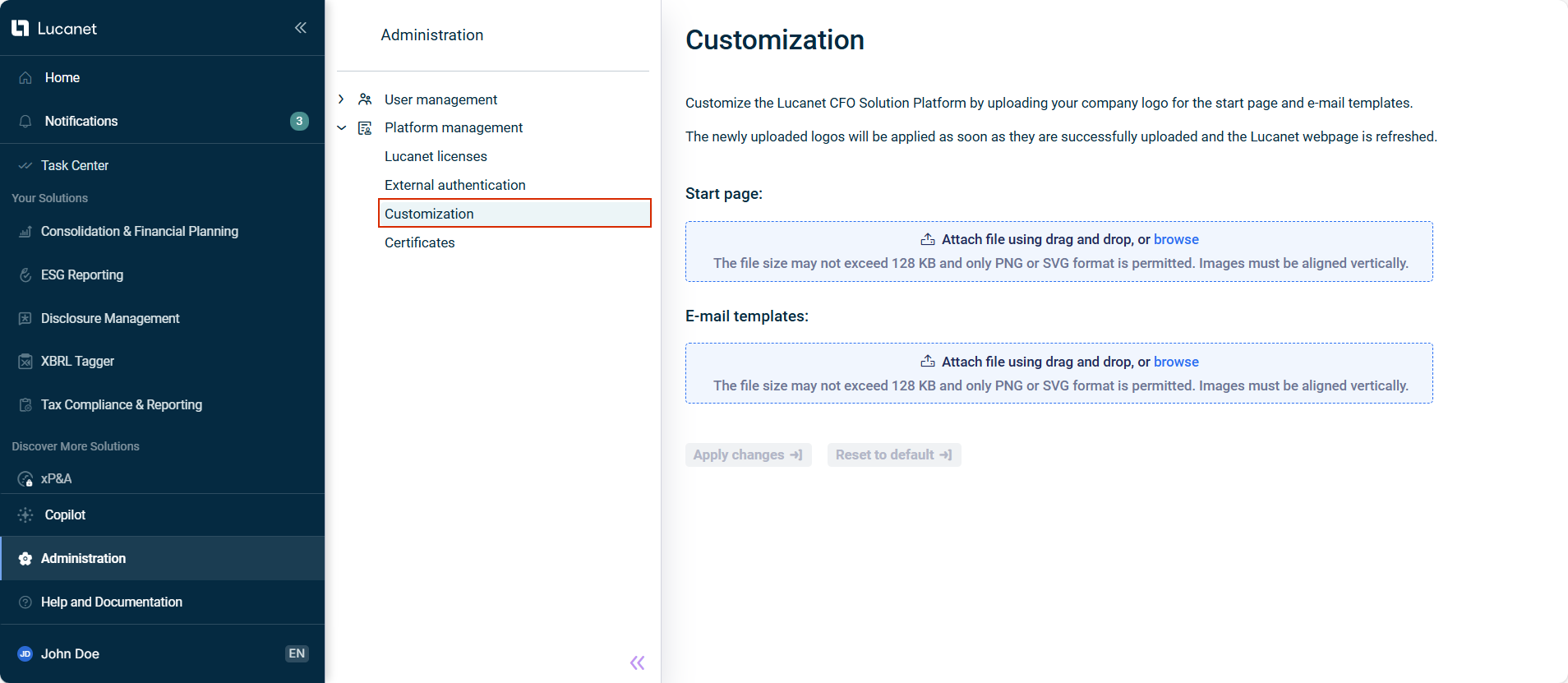Viewport: 1568px width, 683px height.
Task: Open the John Doe user profile
Action: click(x=70, y=653)
